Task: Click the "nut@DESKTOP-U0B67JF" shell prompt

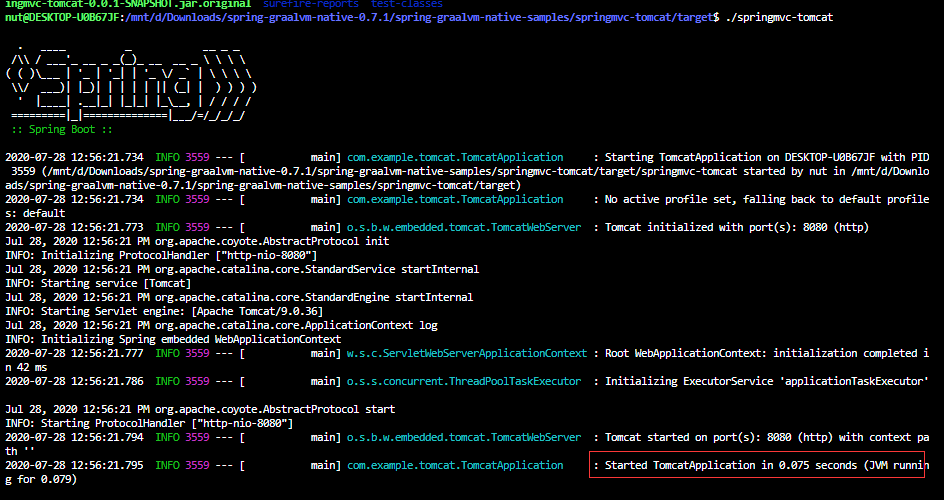Action: [62, 17]
